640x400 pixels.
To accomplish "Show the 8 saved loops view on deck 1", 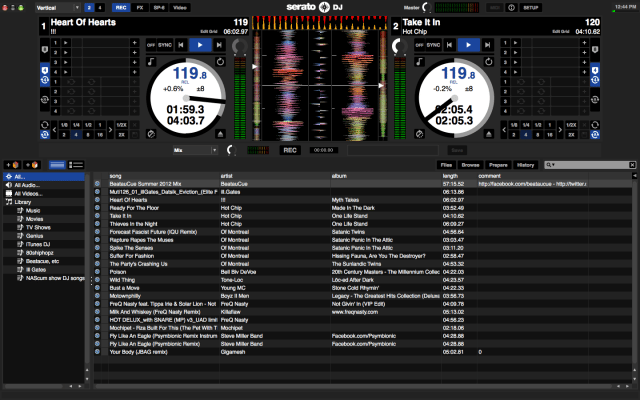I will 45,99.
